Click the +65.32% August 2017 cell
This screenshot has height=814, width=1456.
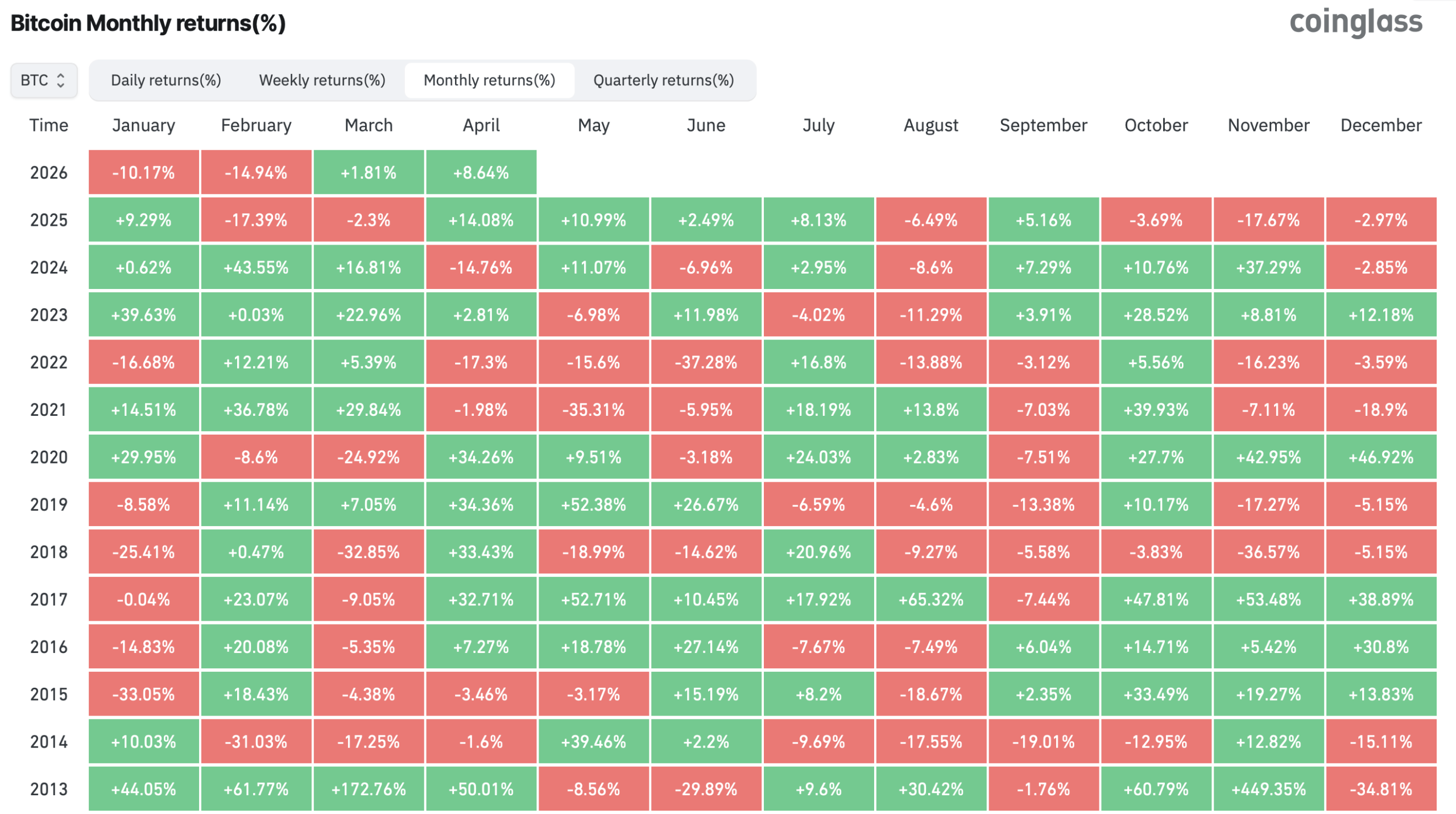(930, 600)
